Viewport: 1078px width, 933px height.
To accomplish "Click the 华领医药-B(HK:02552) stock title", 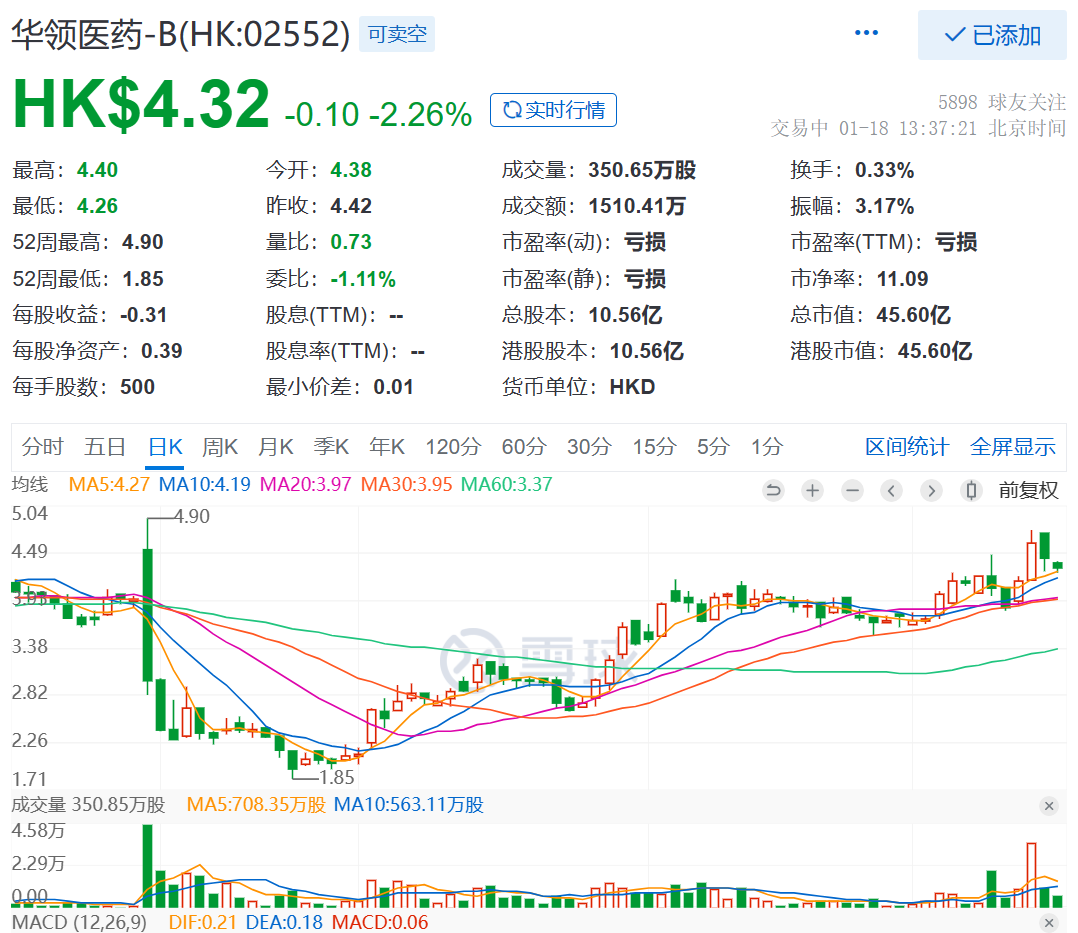I will point(181,34).
